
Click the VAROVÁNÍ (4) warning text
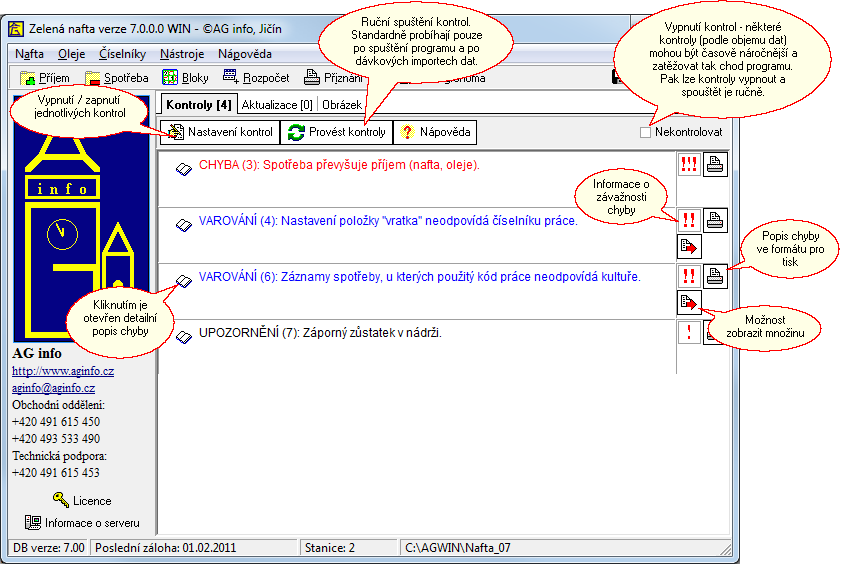click(x=388, y=221)
